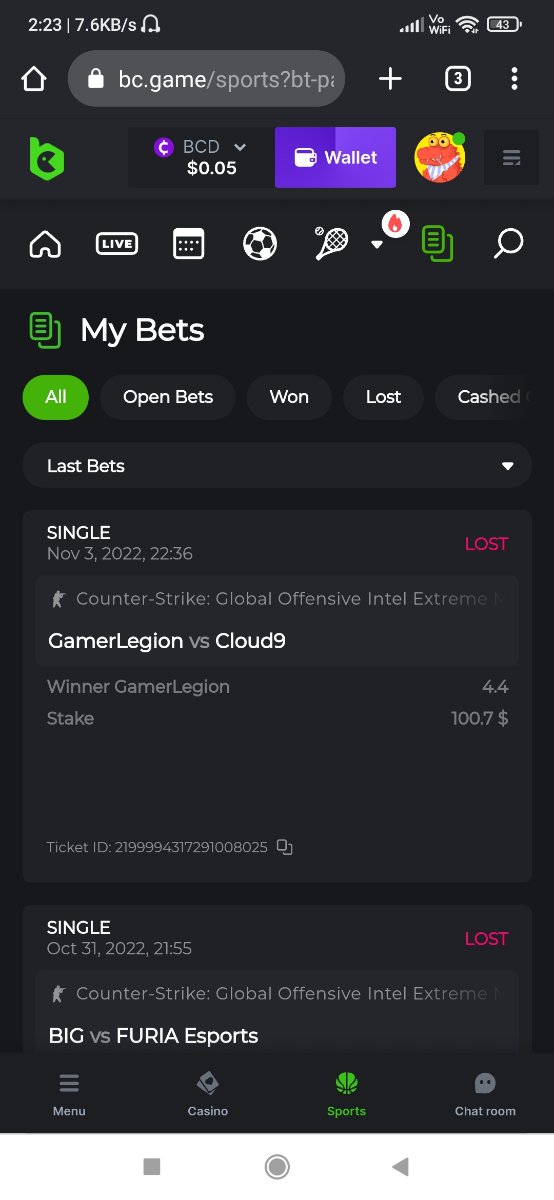
Task: Open the BC.Game green logo home
Action: [46, 158]
